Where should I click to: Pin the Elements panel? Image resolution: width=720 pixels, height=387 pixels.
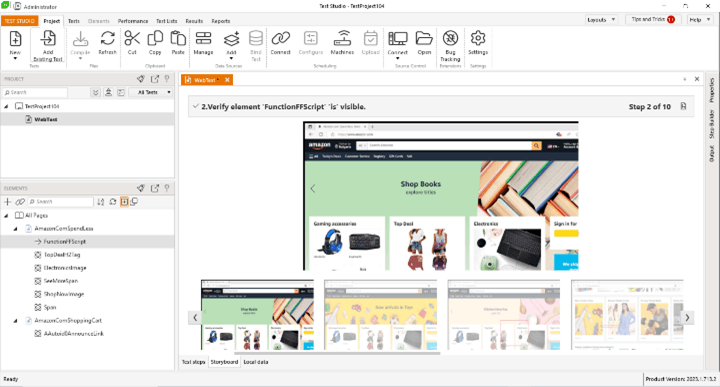pyautogui.click(x=141, y=188)
